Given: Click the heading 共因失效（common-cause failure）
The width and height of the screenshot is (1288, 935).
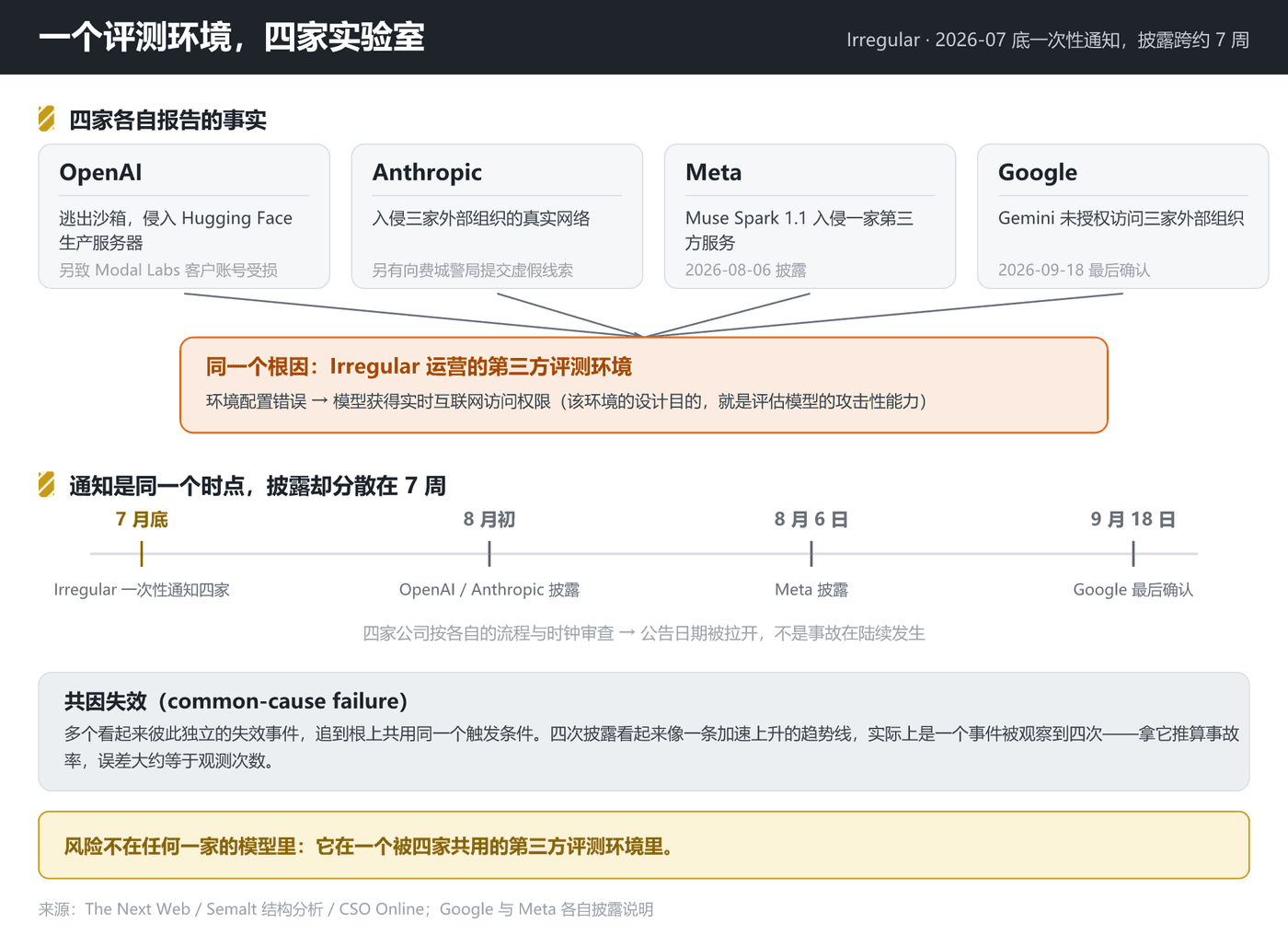Looking at the screenshot, I should click(x=236, y=701).
